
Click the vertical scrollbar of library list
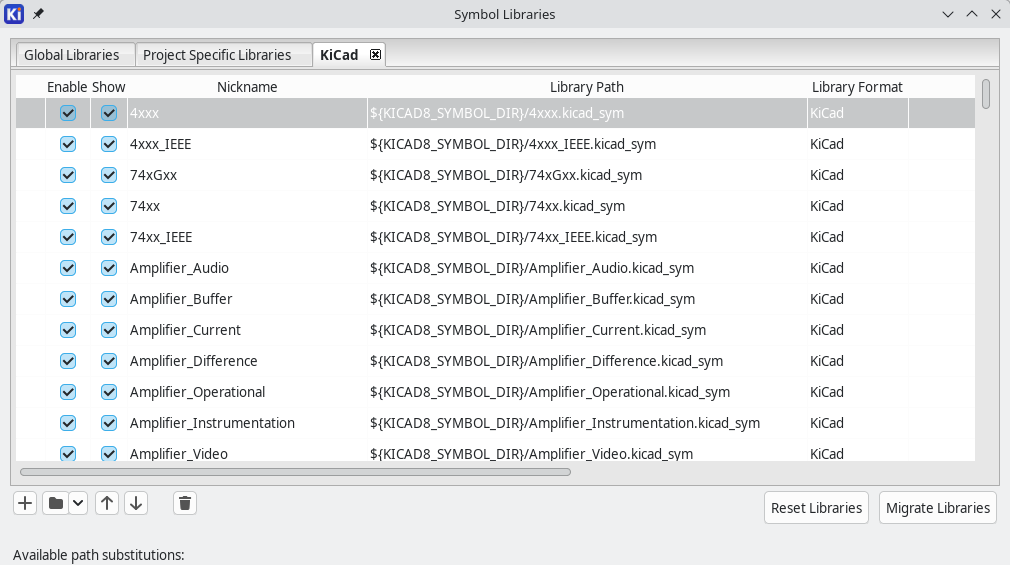pos(986,94)
